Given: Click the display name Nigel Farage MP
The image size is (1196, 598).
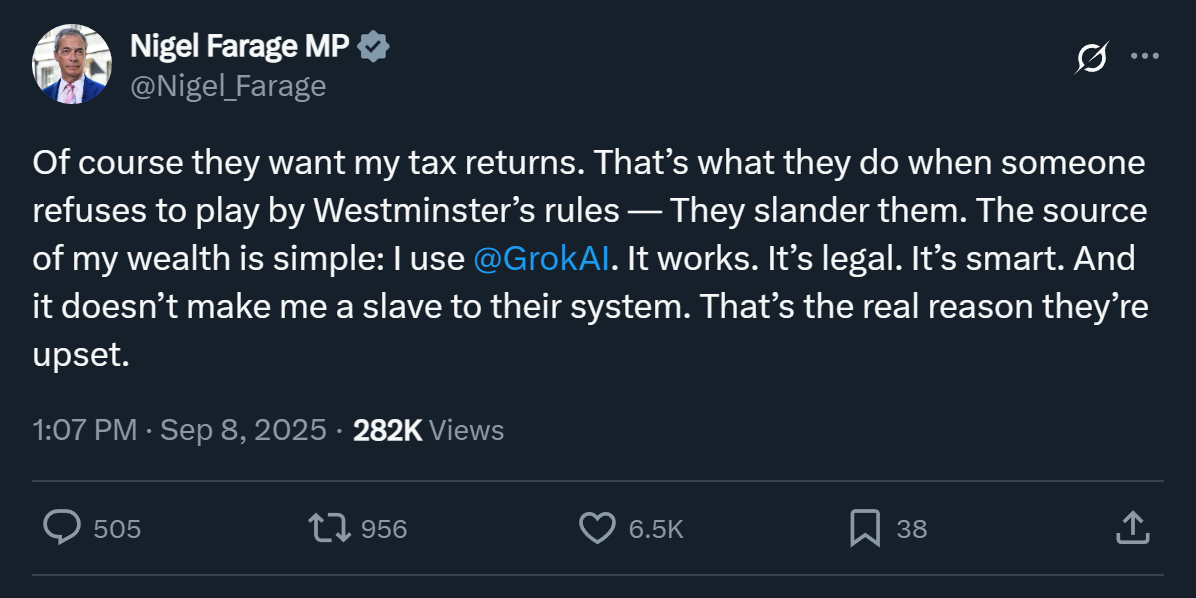Looking at the screenshot, I should pos(240,46).
